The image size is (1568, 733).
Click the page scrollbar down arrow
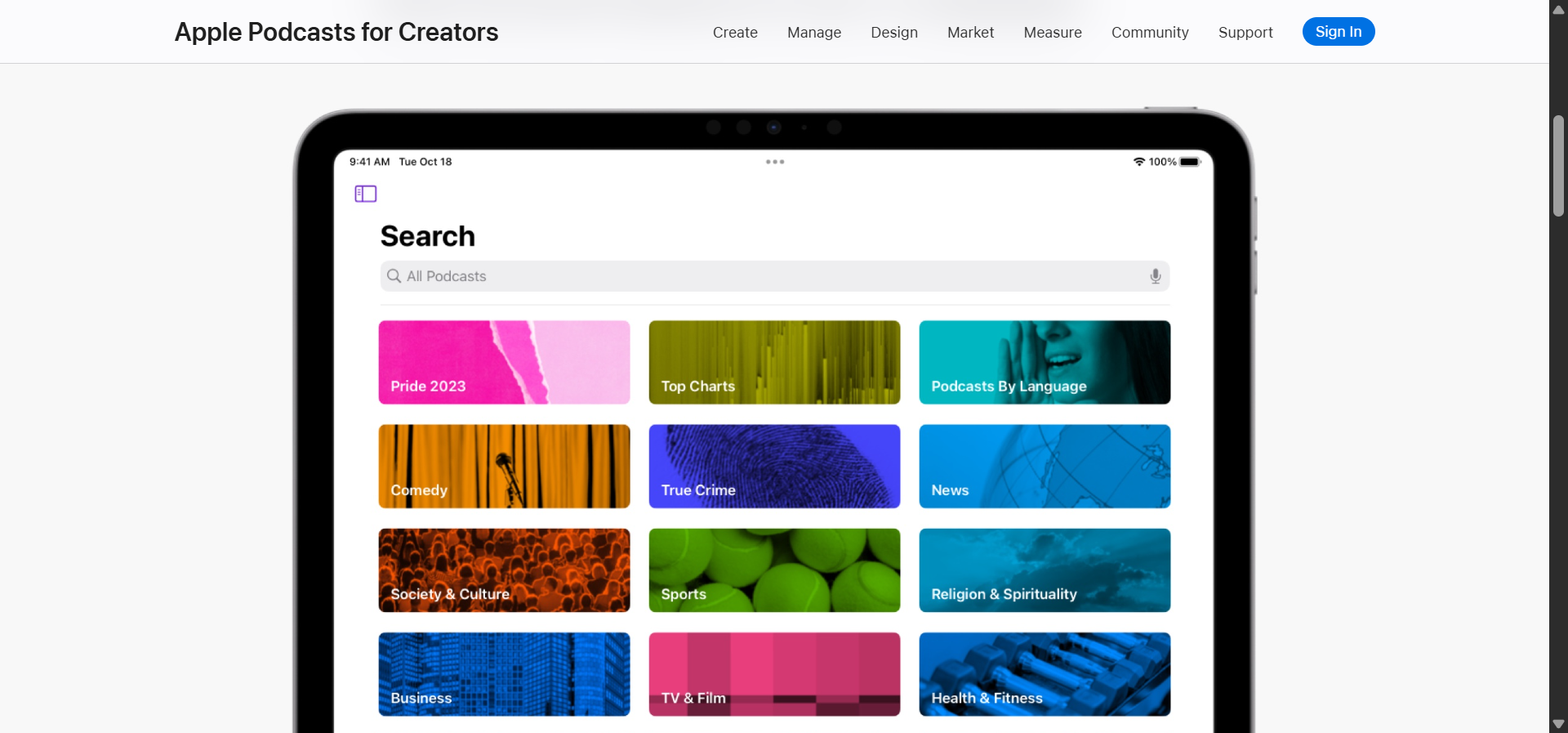(x=1558, y=724)
